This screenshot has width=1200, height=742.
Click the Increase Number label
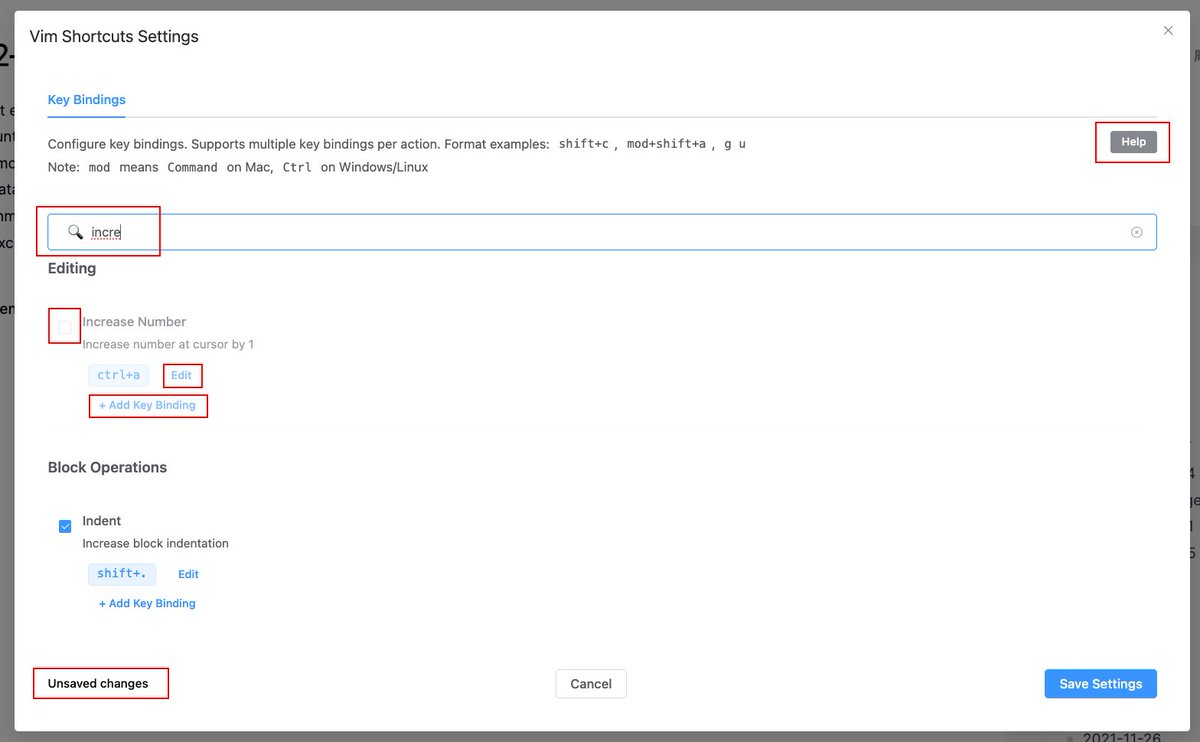click(x=134, y=322)
